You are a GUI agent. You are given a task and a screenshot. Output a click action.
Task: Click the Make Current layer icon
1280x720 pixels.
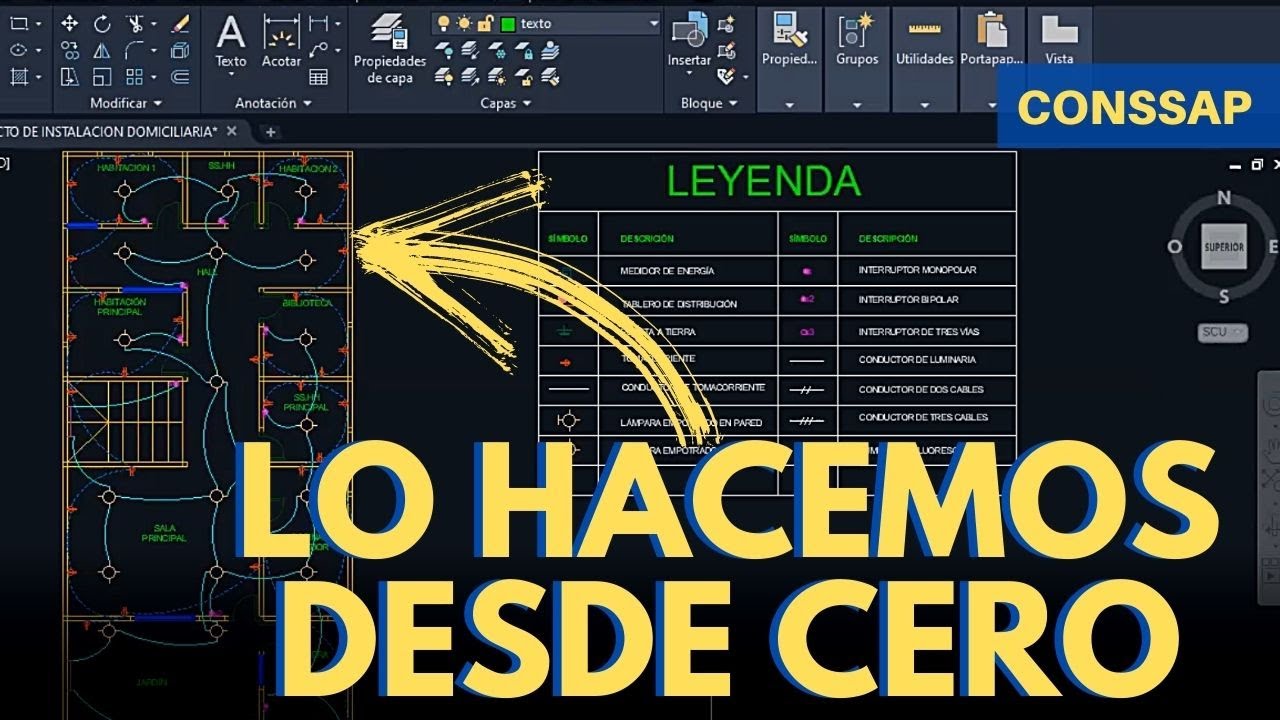[x=549, y=52]
